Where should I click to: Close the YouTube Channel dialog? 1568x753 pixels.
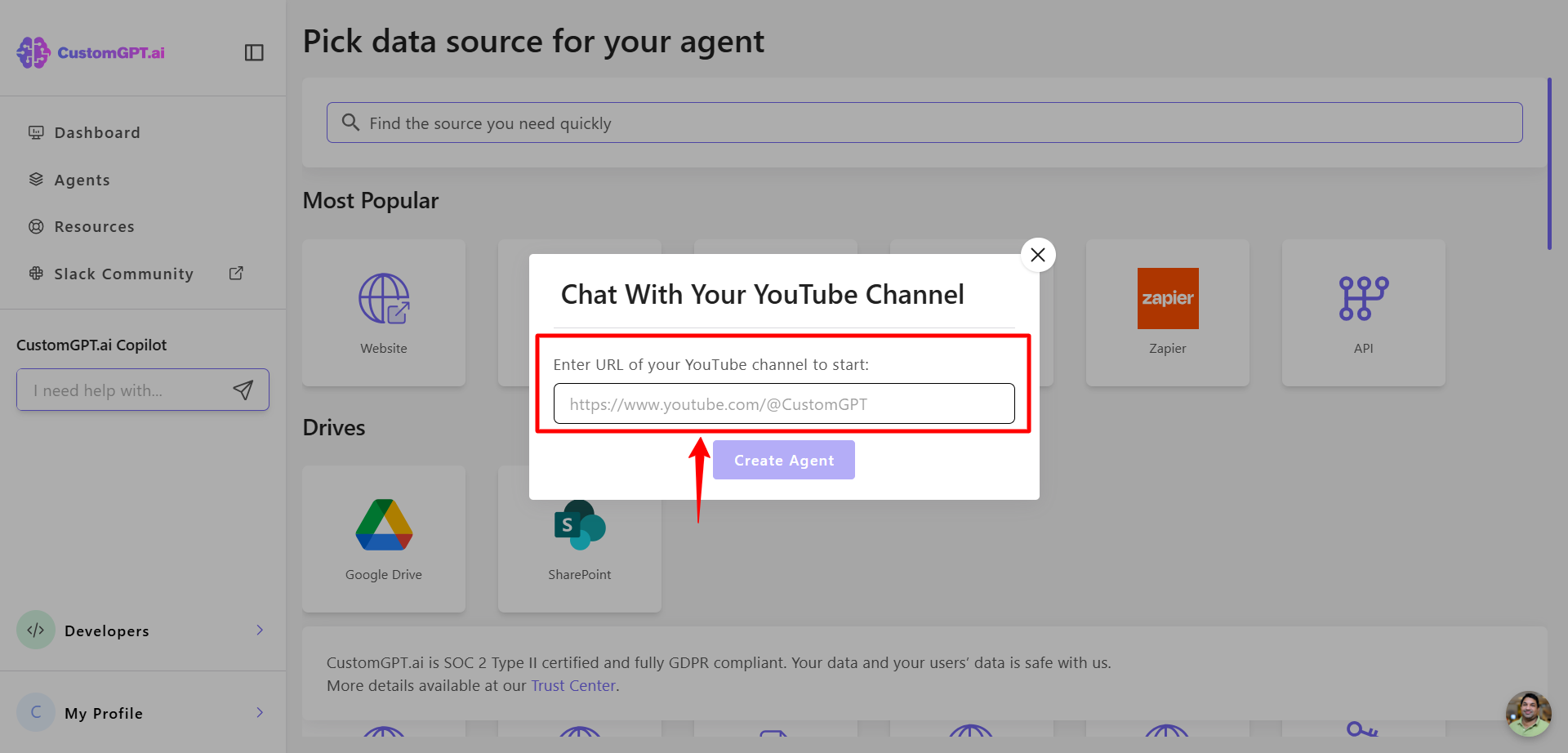[x=1038, y=255]
